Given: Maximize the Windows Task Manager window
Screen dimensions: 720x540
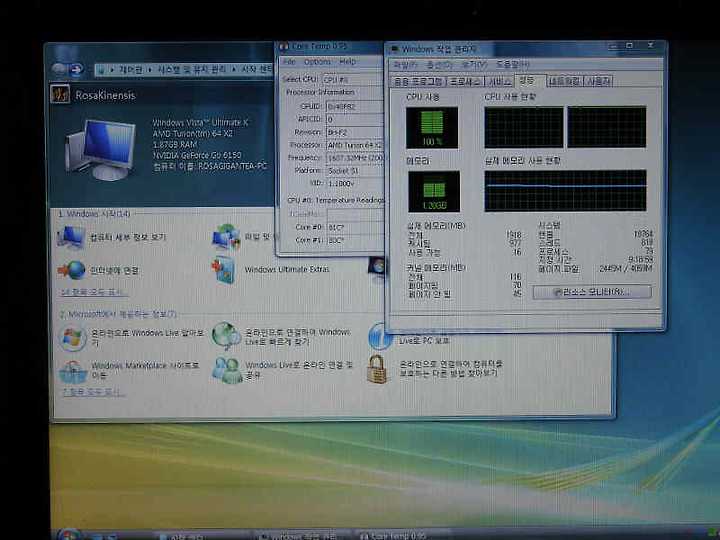Looking at the screenshot, I should [x=630, y=45].
